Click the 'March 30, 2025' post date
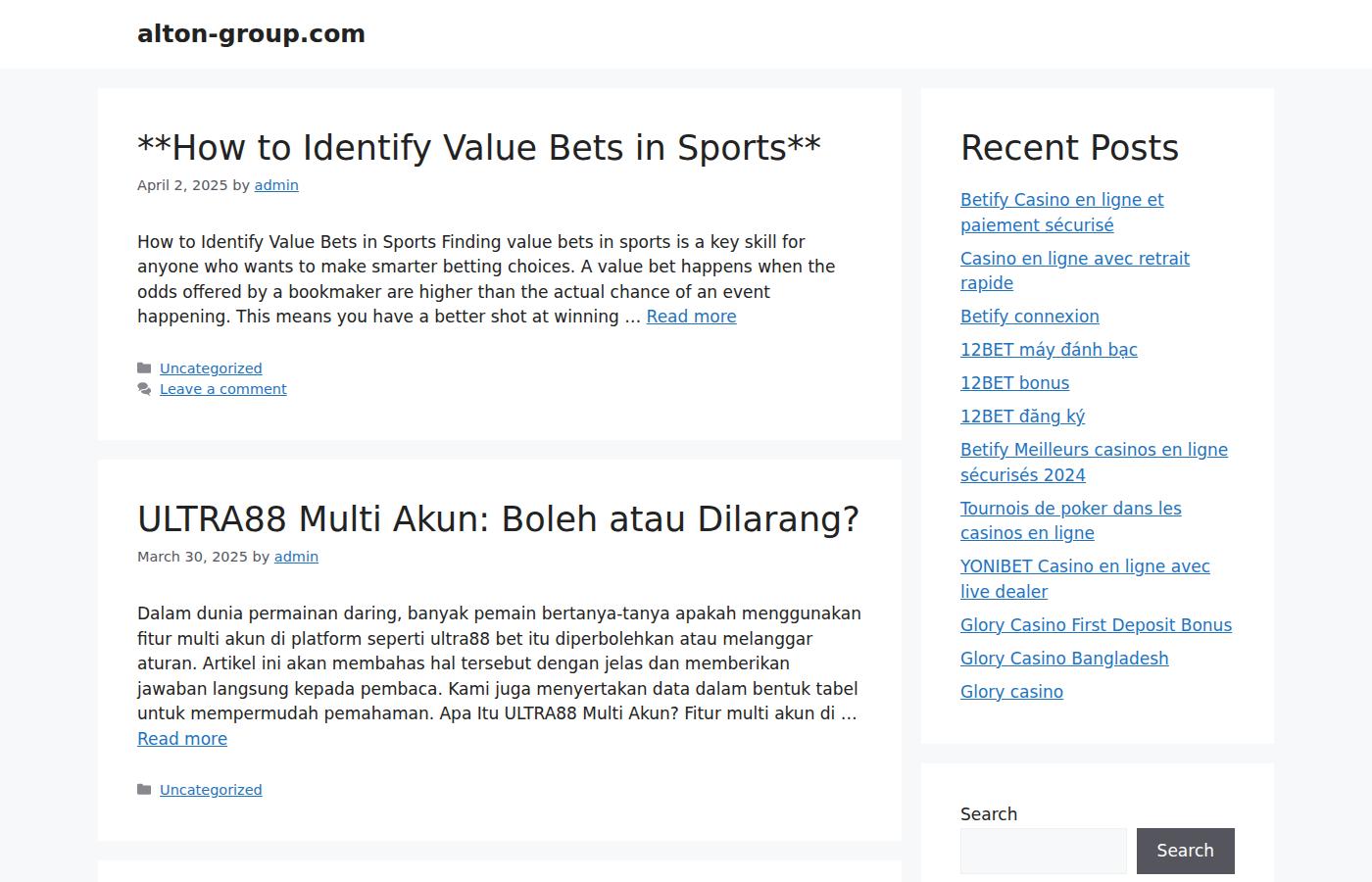 [x=192, y=557]
